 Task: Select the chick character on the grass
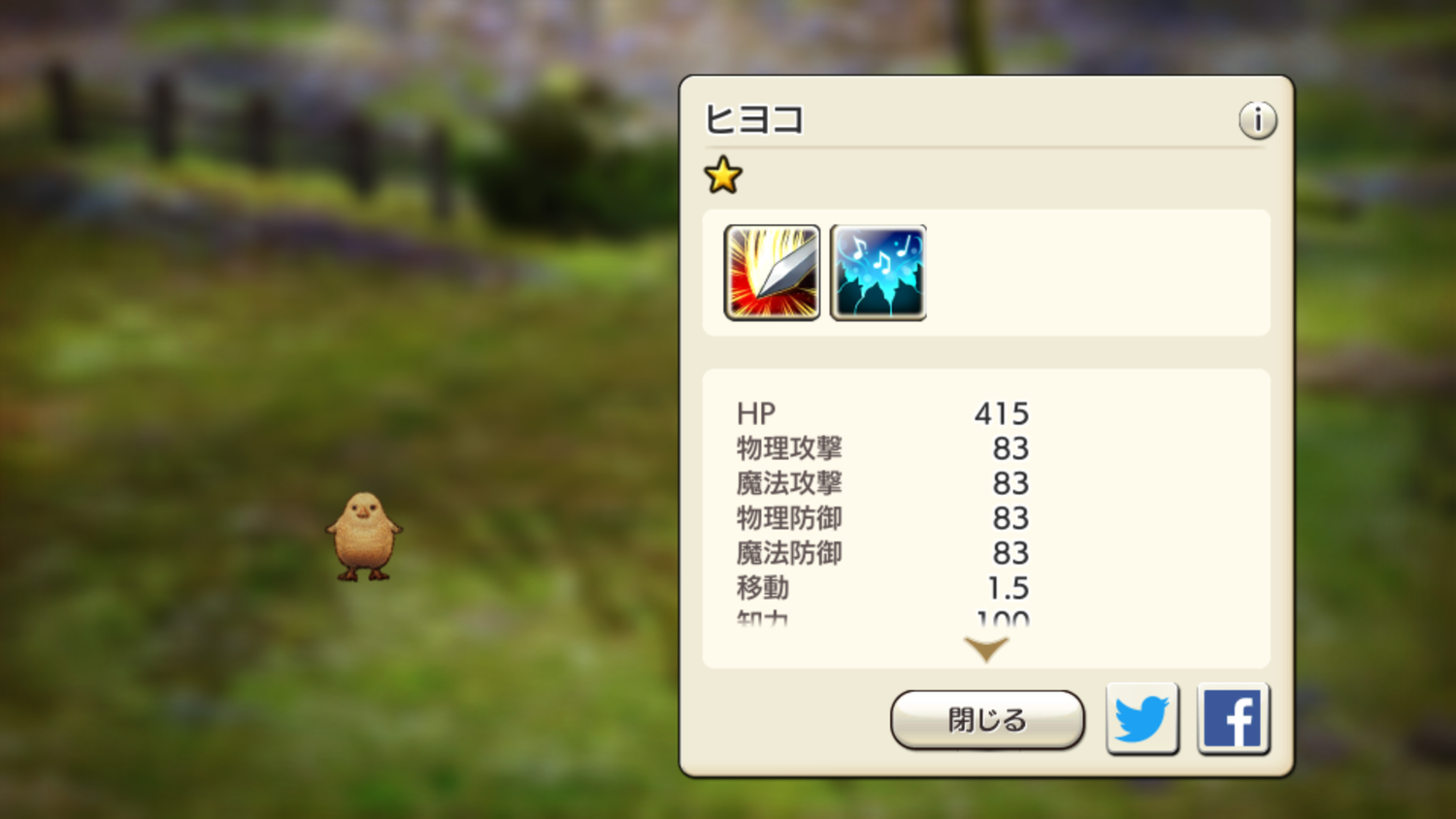(363, 537)
